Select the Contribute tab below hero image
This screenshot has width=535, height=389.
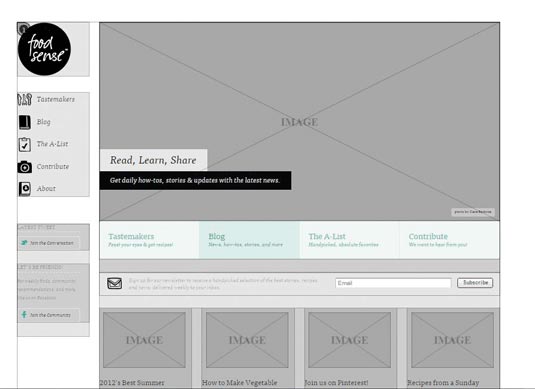(x=449, y=240)
